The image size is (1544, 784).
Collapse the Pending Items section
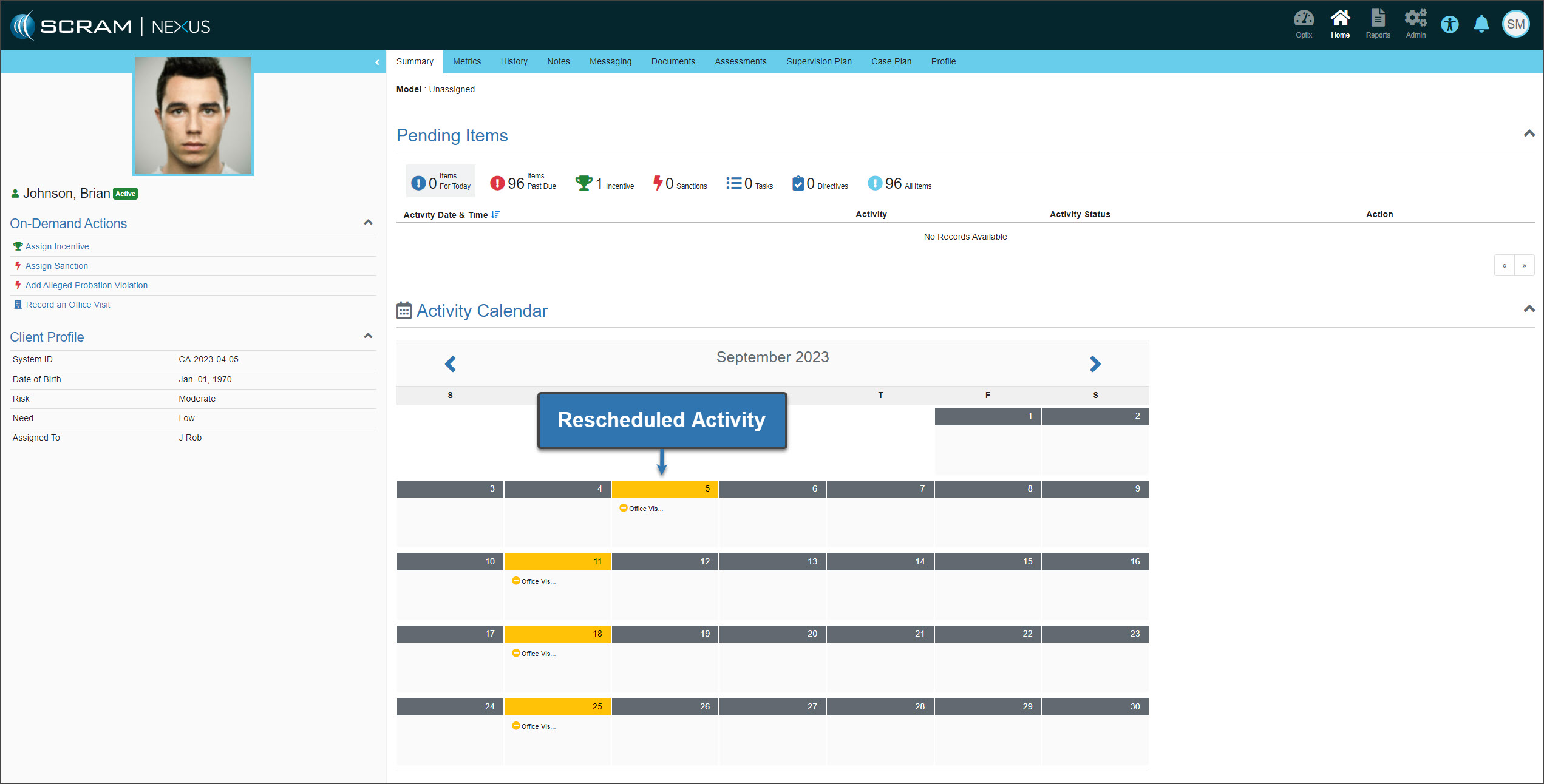[1529, 133]
